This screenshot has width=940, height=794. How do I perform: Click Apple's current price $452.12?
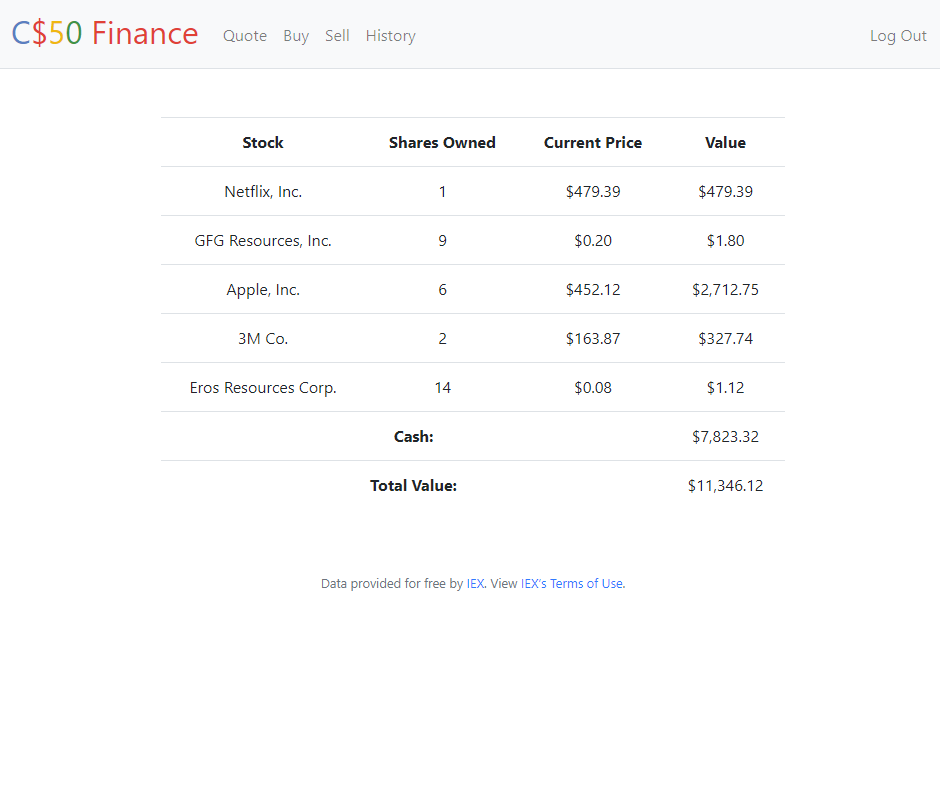click(x=593, y=290)
